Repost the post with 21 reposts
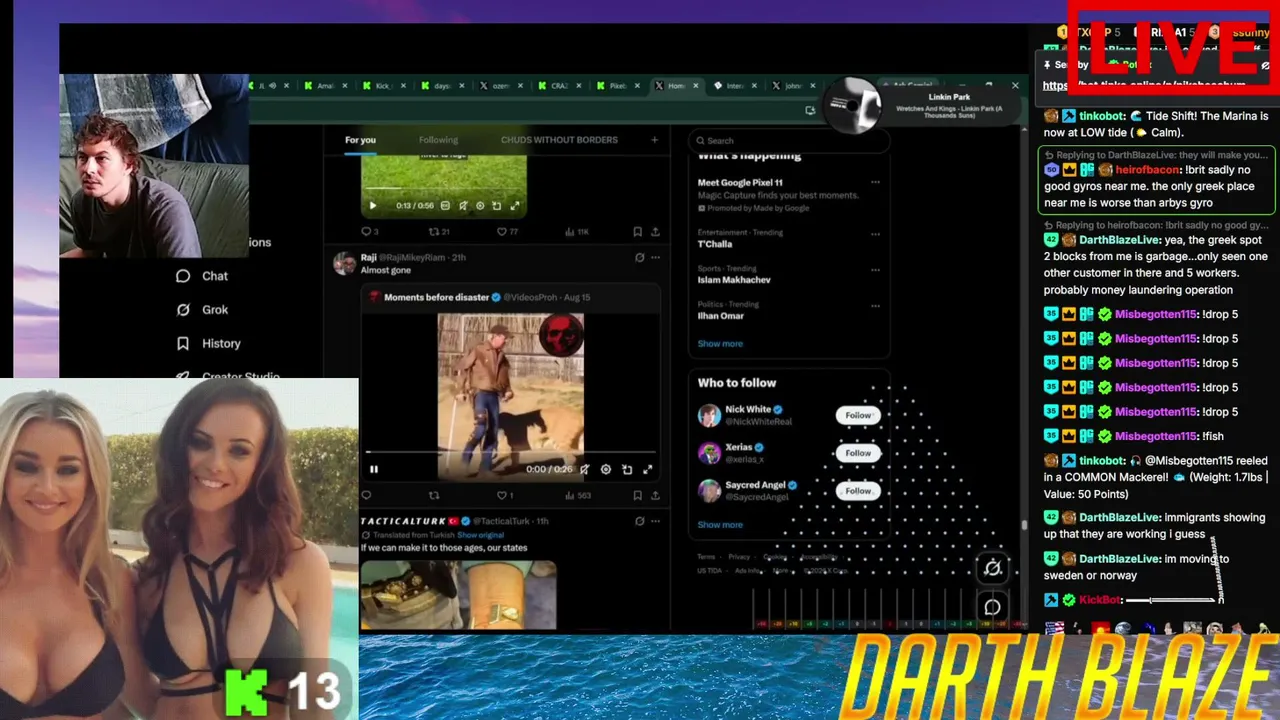This screenshot has width=1280, height=720. point(439,232)
